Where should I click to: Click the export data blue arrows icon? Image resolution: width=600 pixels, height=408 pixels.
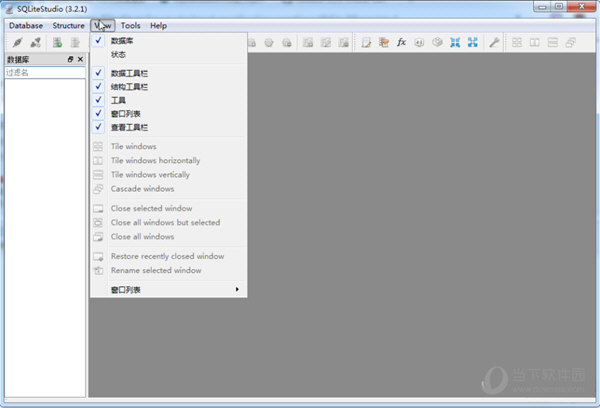pyautogui.click(x=473, y=42)
